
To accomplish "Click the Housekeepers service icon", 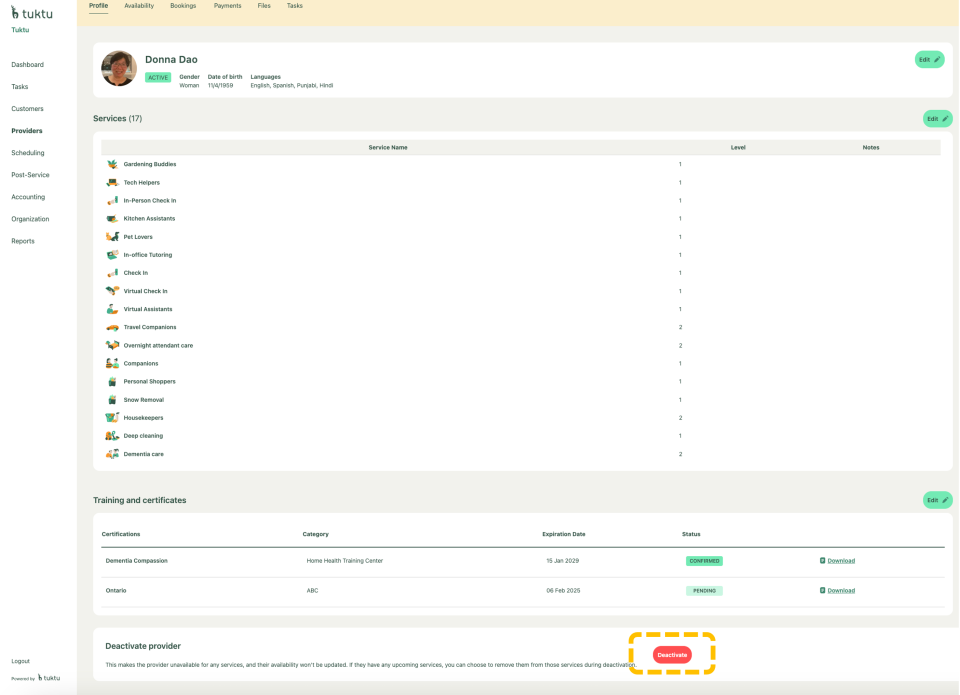I will coord(112,418).
